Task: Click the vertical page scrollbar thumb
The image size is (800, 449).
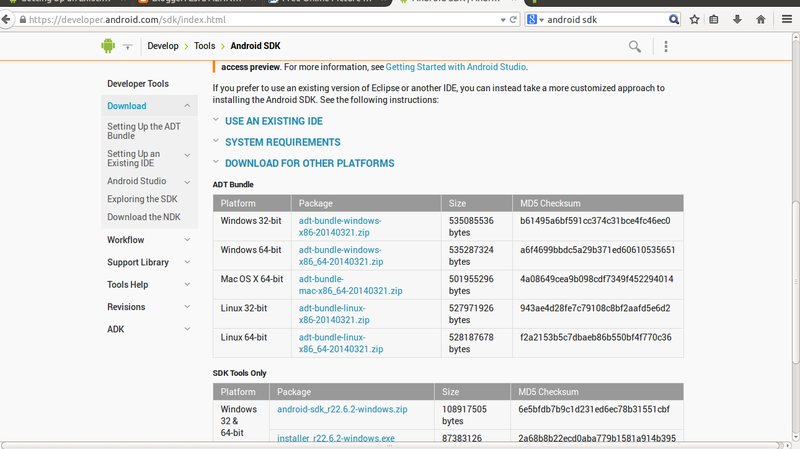Action: pos(795,282)
